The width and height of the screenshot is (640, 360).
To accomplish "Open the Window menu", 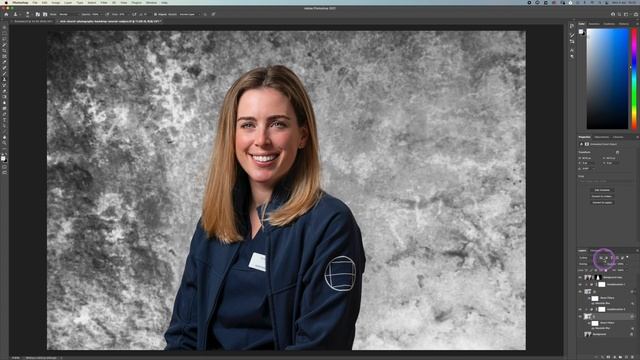I will pyautogui.click(x=151, y=2).
